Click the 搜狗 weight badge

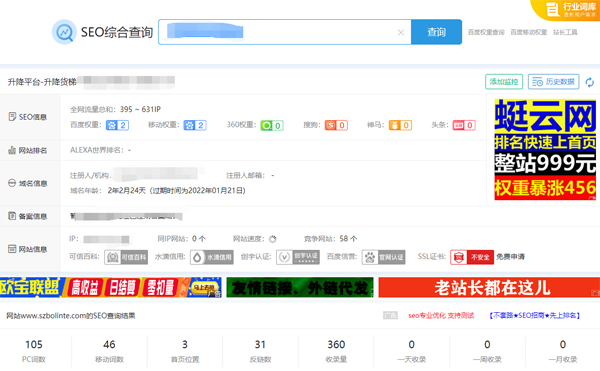[x=336, y=125]
